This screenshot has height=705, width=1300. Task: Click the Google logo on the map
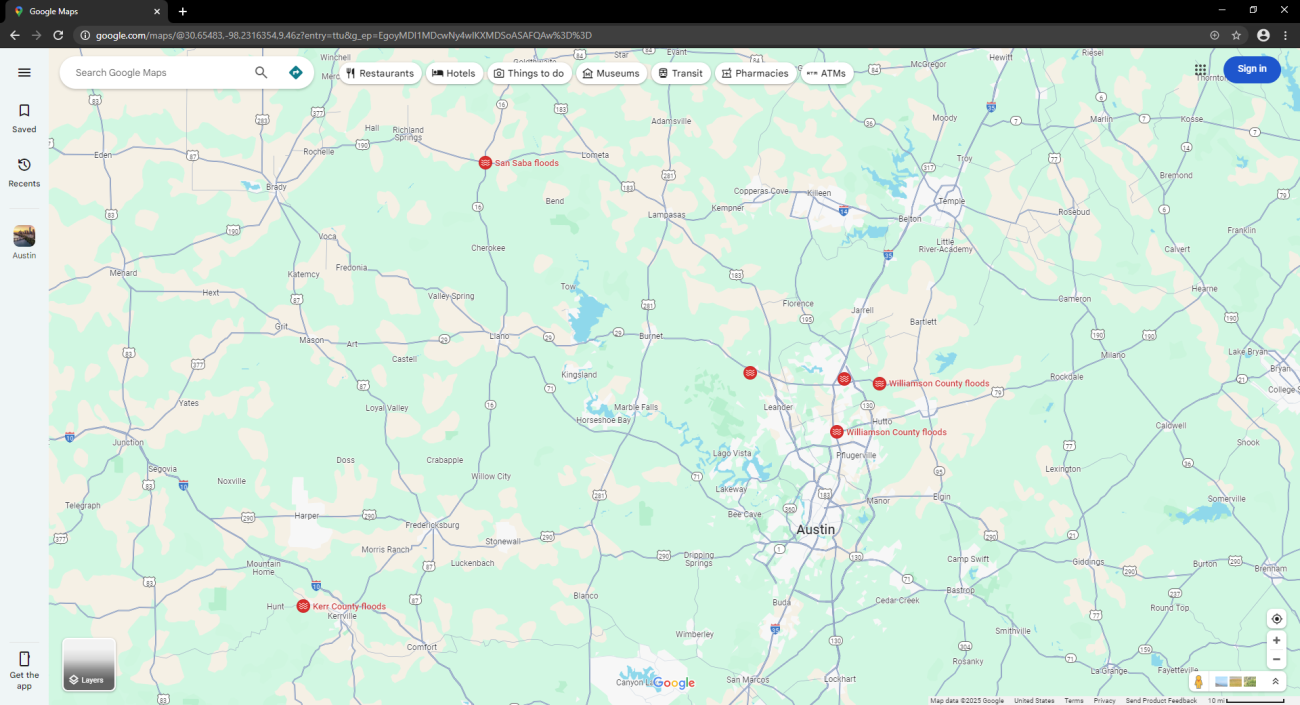[x=673, y=683]
